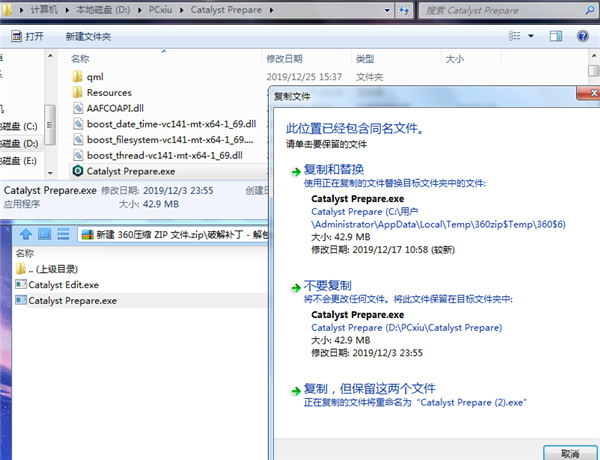Choose 不要复制 option
600x460 pixels.
pos(328,285)
